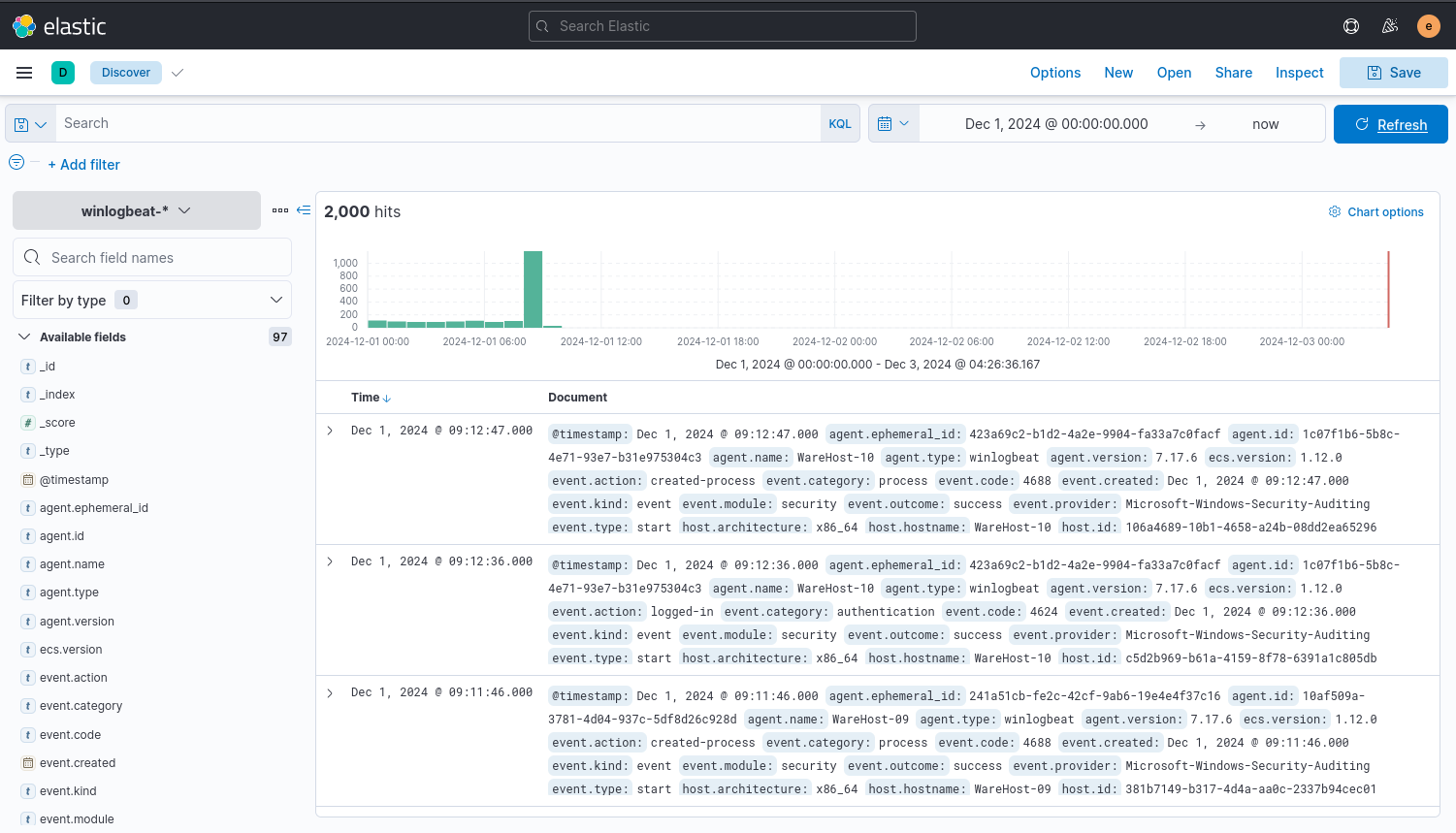1456x833 pixels.
Task: Focus the Search Elastic field
Action: (x=723, y=26)
